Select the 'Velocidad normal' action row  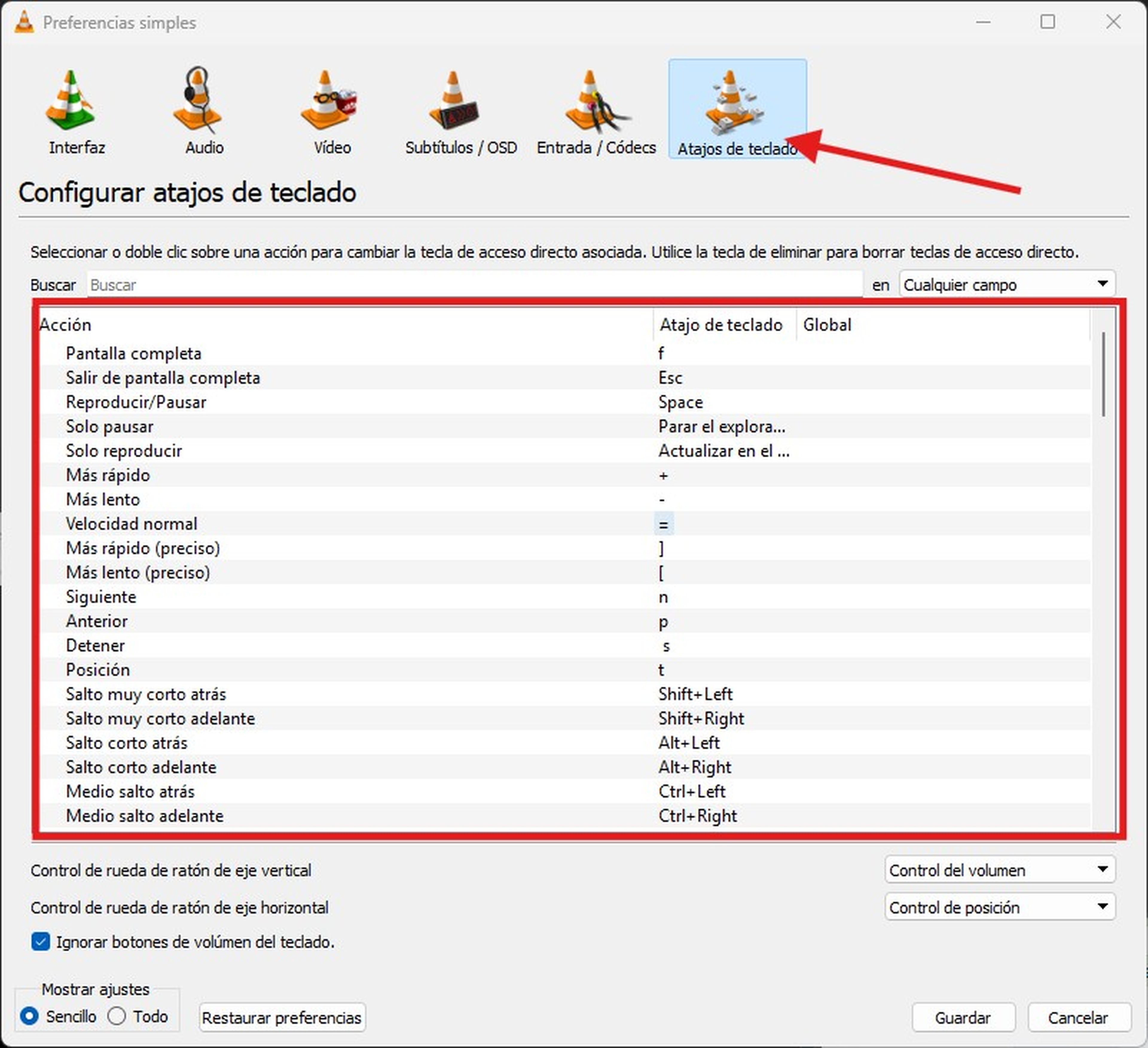565,524
